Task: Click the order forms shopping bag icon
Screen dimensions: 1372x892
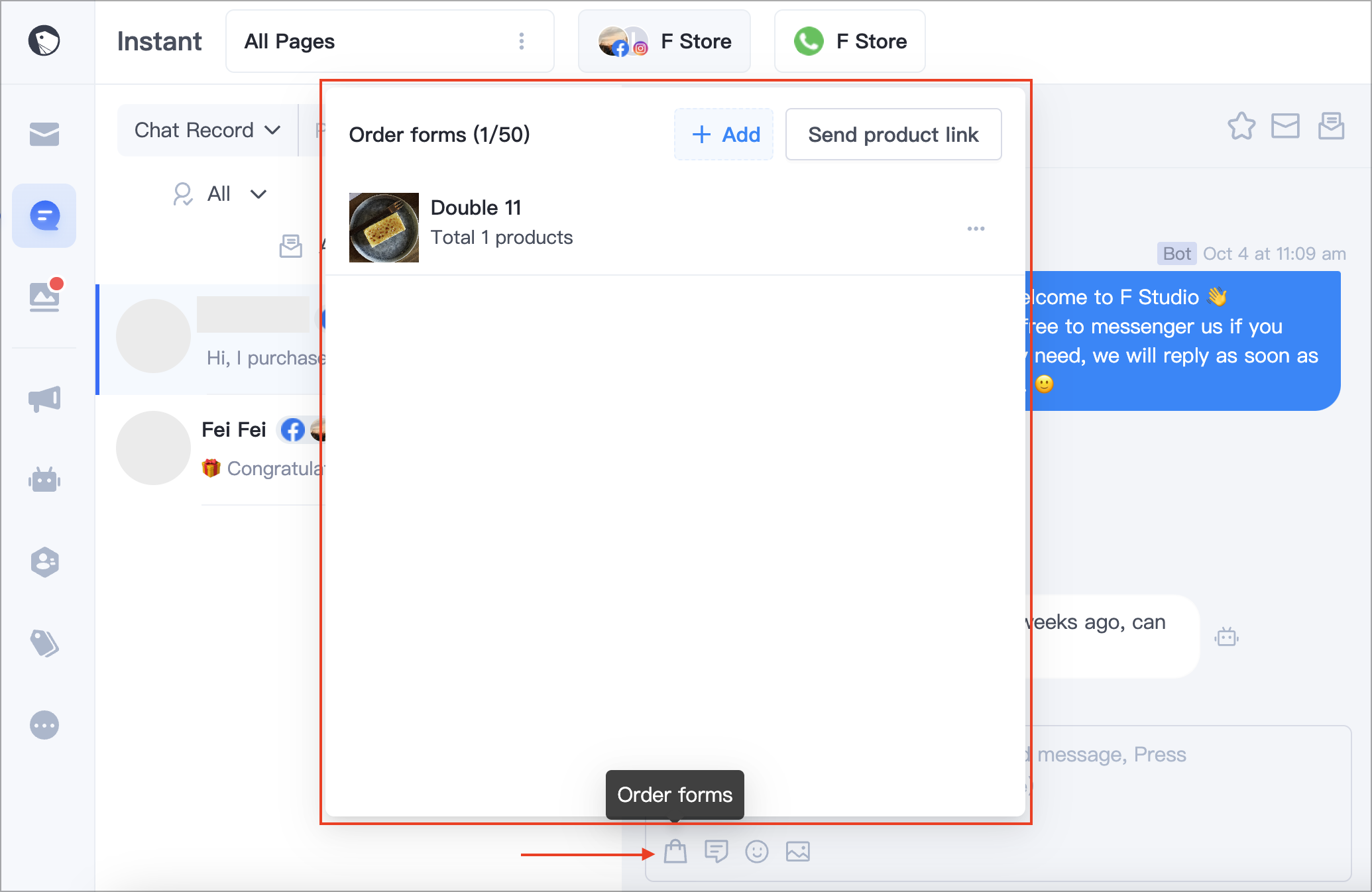Action: coord(675,852)
